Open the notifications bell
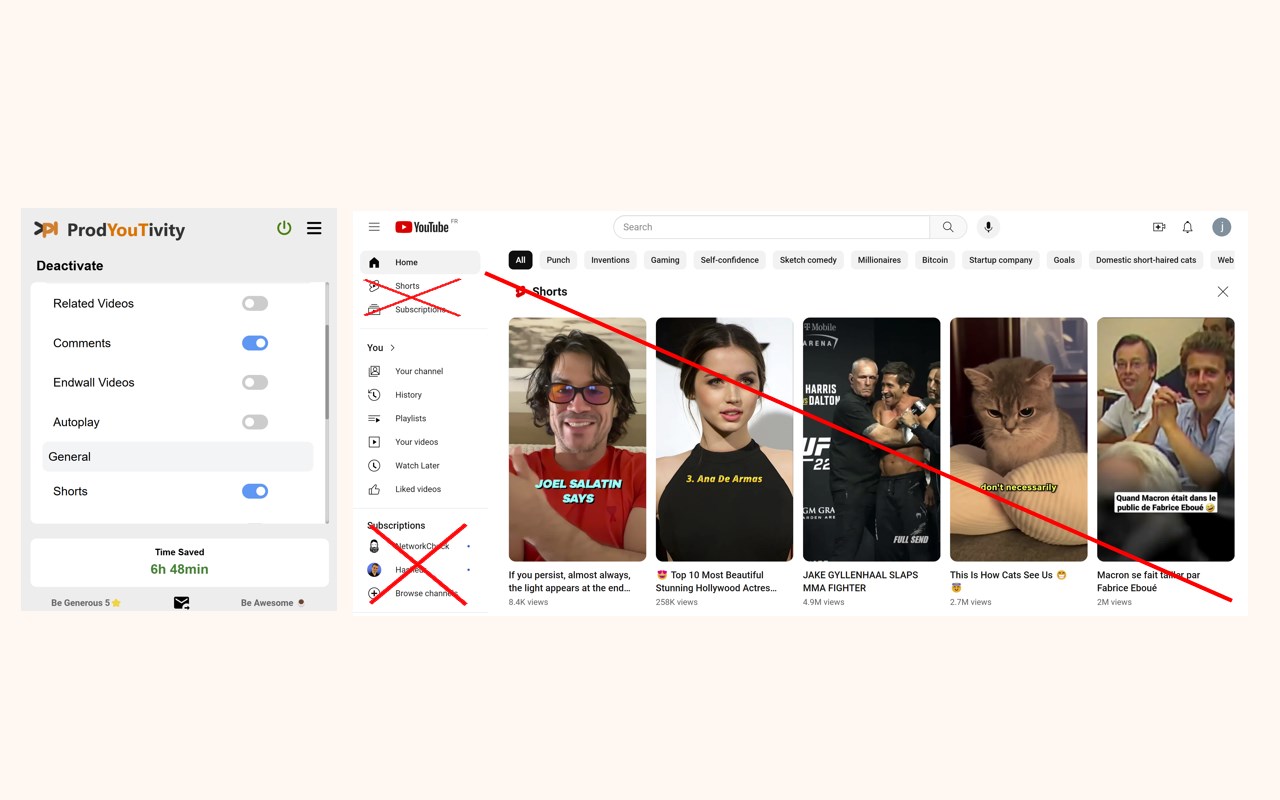This screenshot has width=1280, height=800. pyautogui.click(x=1188, y=227)
